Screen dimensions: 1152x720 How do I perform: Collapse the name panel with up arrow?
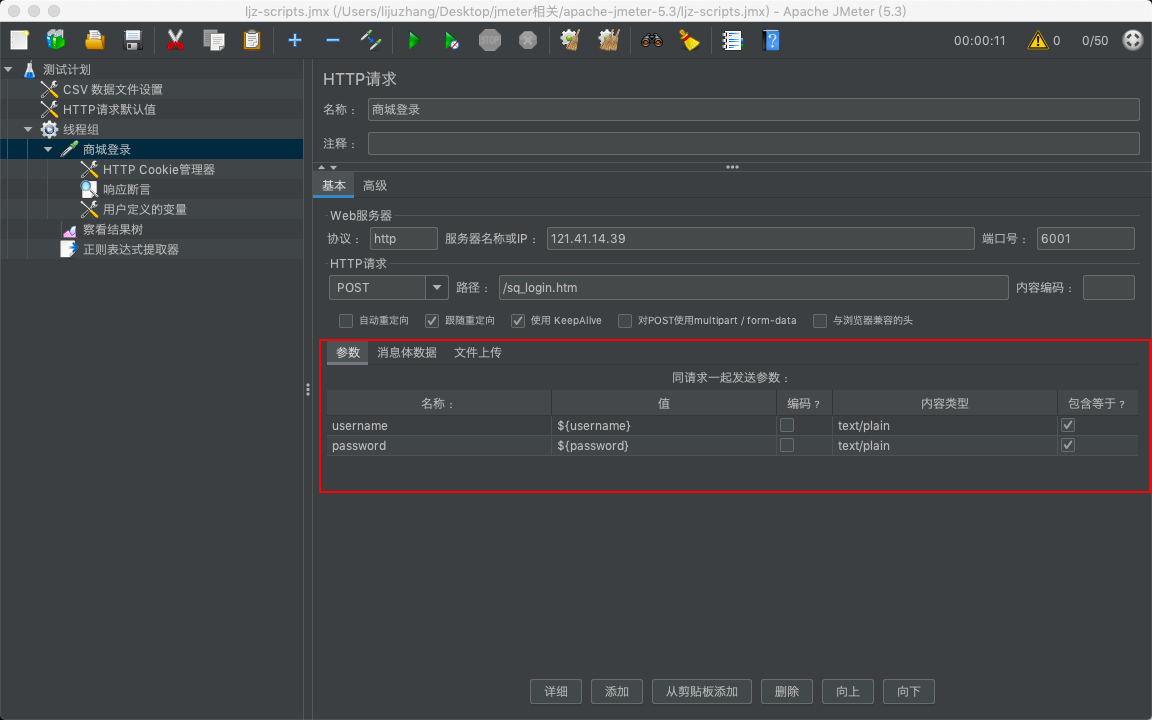pos(321,168)
